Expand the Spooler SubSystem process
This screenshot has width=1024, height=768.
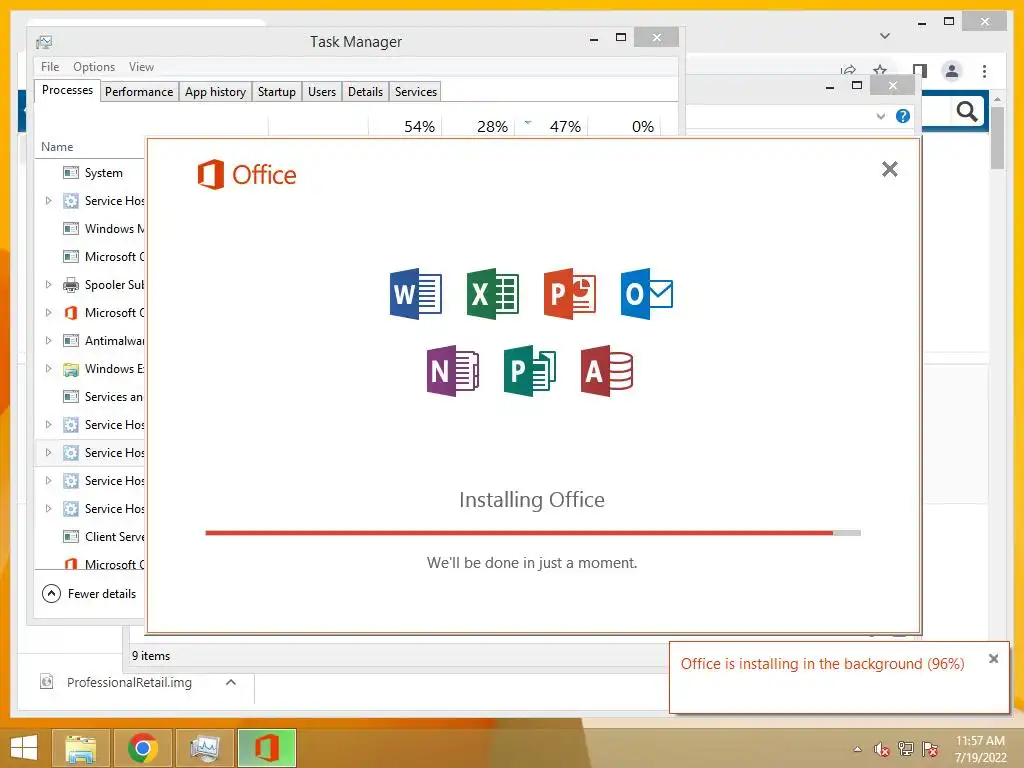(x=48, y=285)
